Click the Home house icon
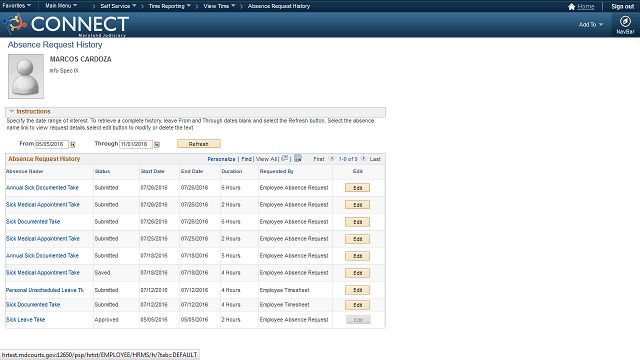 tap(571, 7)
